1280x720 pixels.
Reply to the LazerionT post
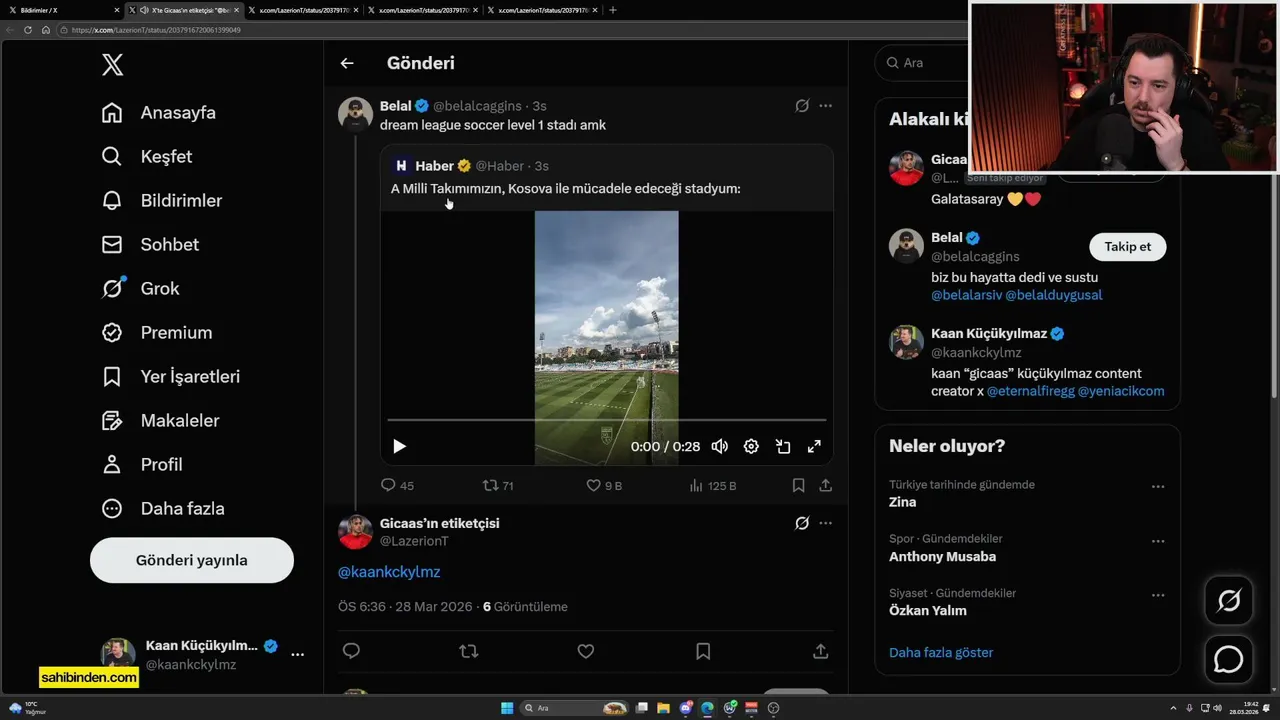(x=351, y=651)
